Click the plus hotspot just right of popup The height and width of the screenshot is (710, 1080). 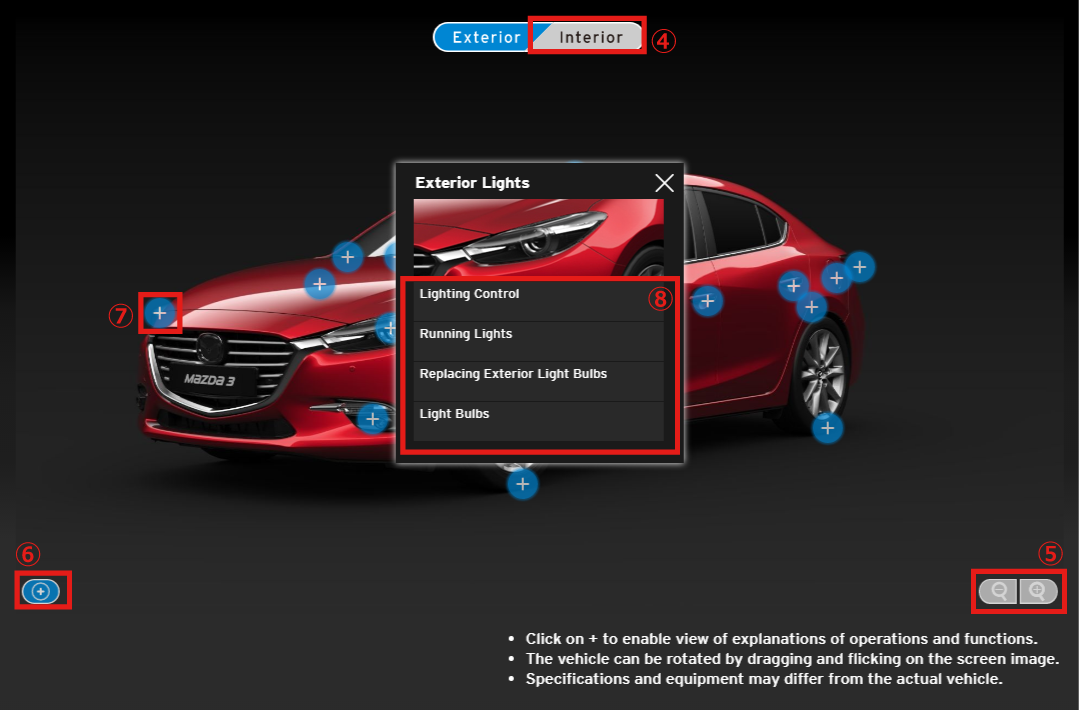[x=707, y=300]
